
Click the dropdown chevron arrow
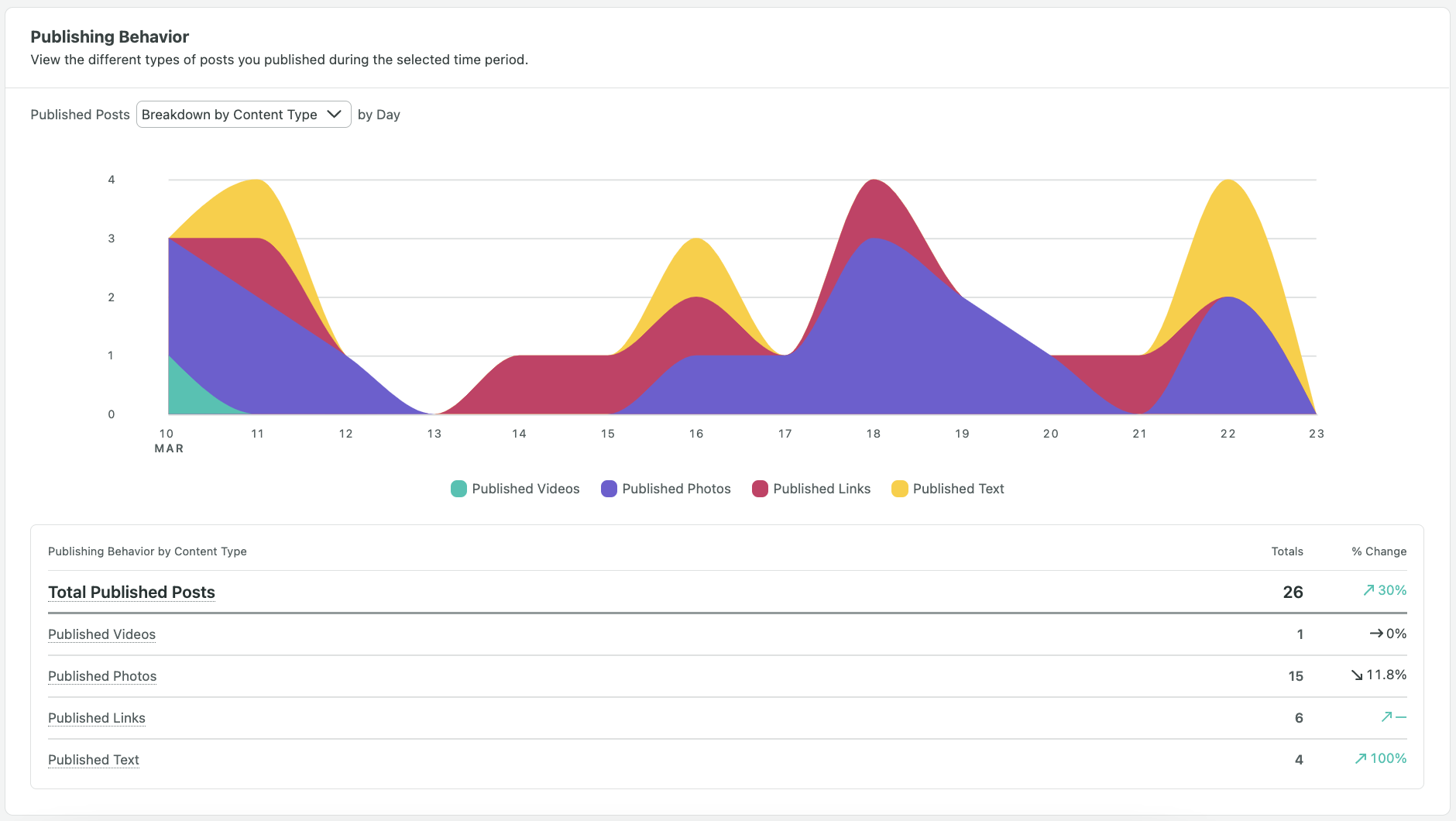coord(335,114)
